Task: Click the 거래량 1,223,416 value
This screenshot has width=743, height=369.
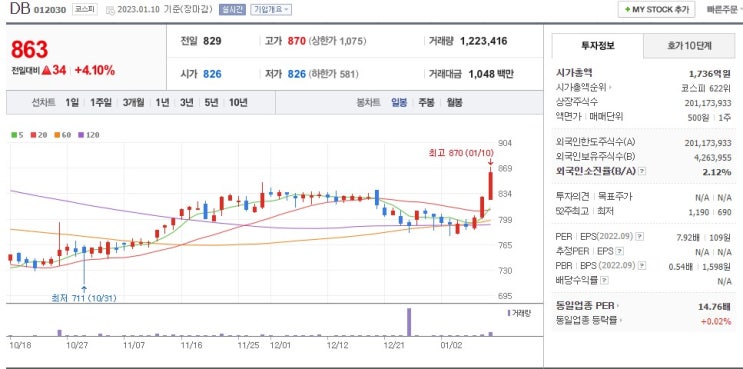Action: pyautogui.click(x=483, y=41)
